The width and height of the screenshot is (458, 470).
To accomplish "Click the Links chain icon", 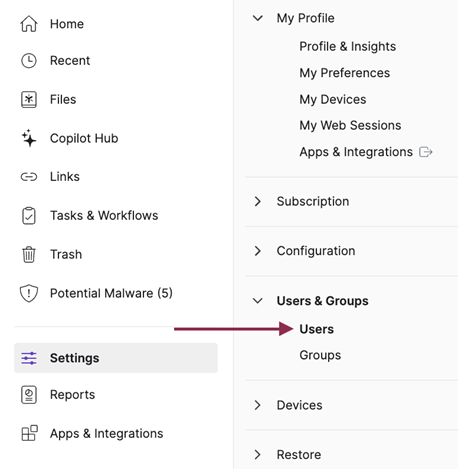I will (x=29, y=177).
